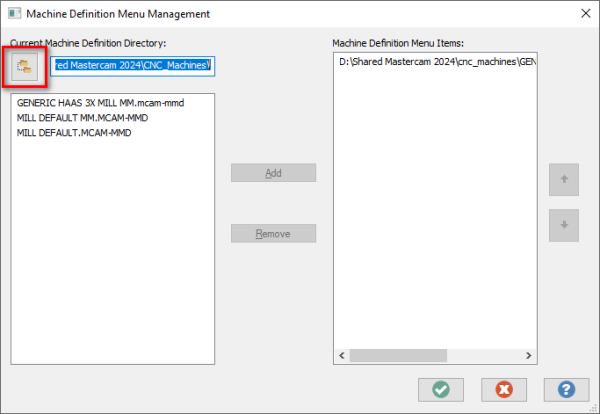Screen dimensions: 600x414
Task: Select GENERIC HAAS 3X MILL MM.mcam-mmd file
Action: tap(100, 103)
